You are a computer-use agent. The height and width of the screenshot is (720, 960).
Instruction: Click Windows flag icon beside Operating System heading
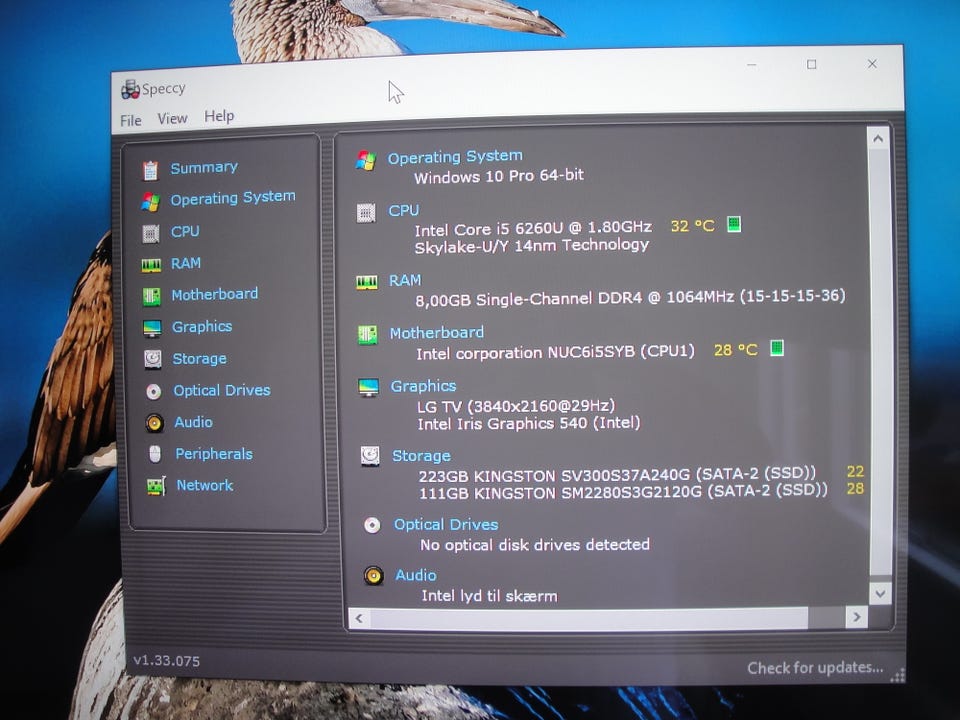366,160
